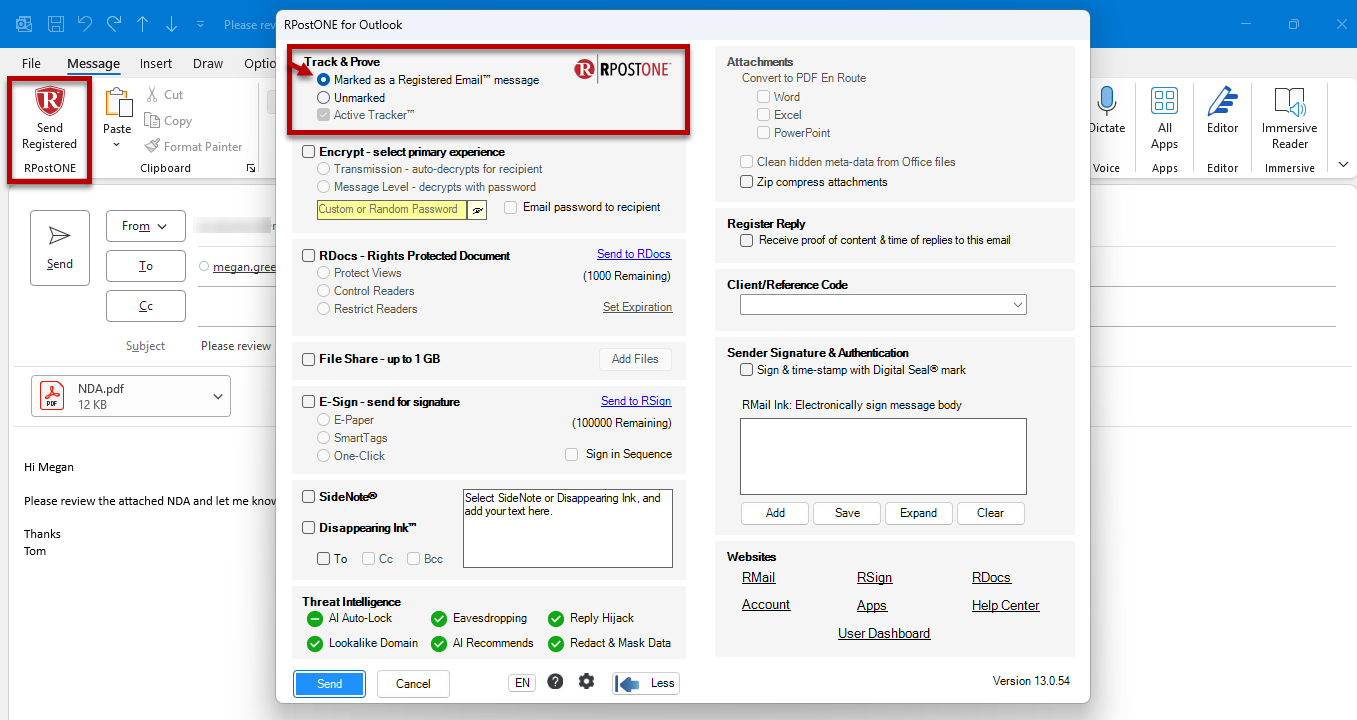Click the Reply Hijack green check icon

pyautogui.click(x=556, y=619)
